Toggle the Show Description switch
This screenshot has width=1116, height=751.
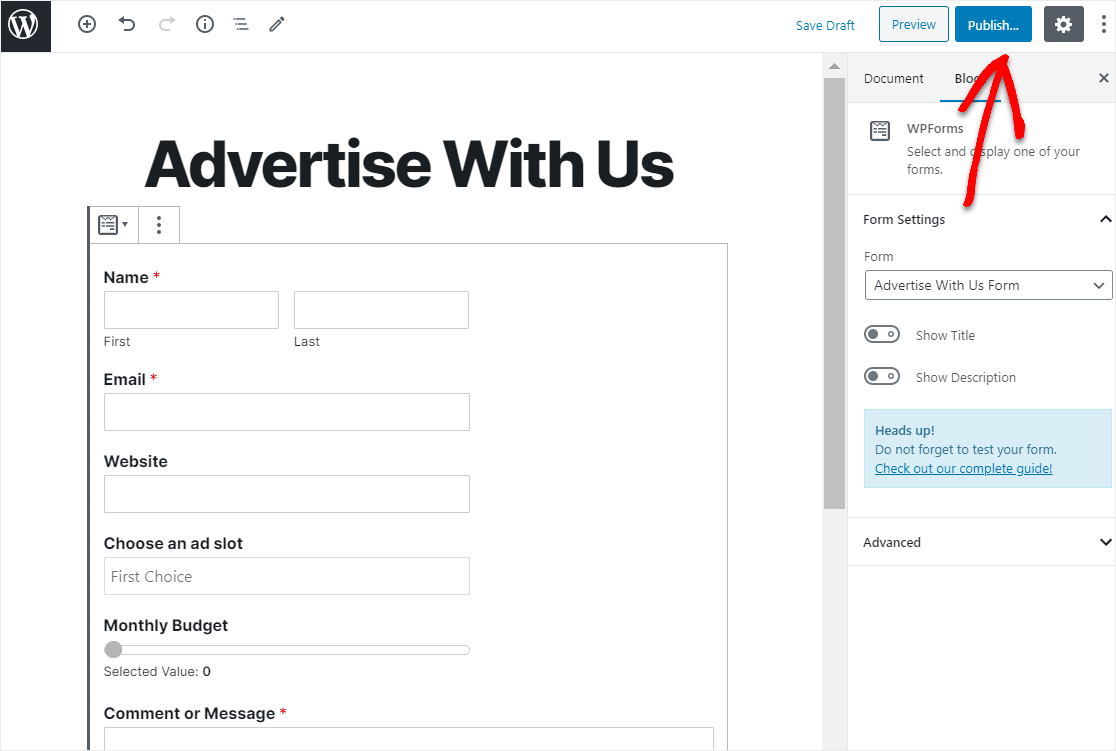pyautogui.click(x=882, y=377)
